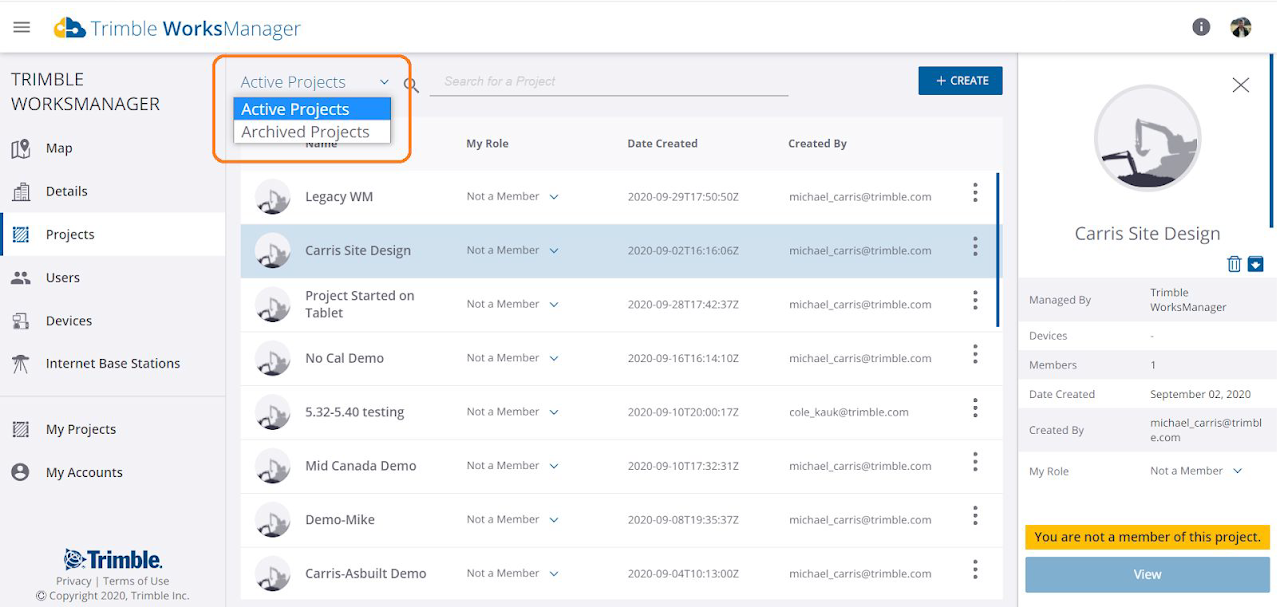Click the My Role column header
The width and height of the screenshot is (1280, 607).
(x=487, y=144)
